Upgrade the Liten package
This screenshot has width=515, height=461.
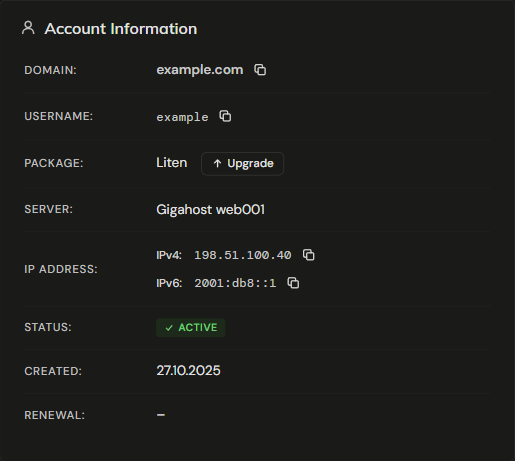tap(242, 163)
